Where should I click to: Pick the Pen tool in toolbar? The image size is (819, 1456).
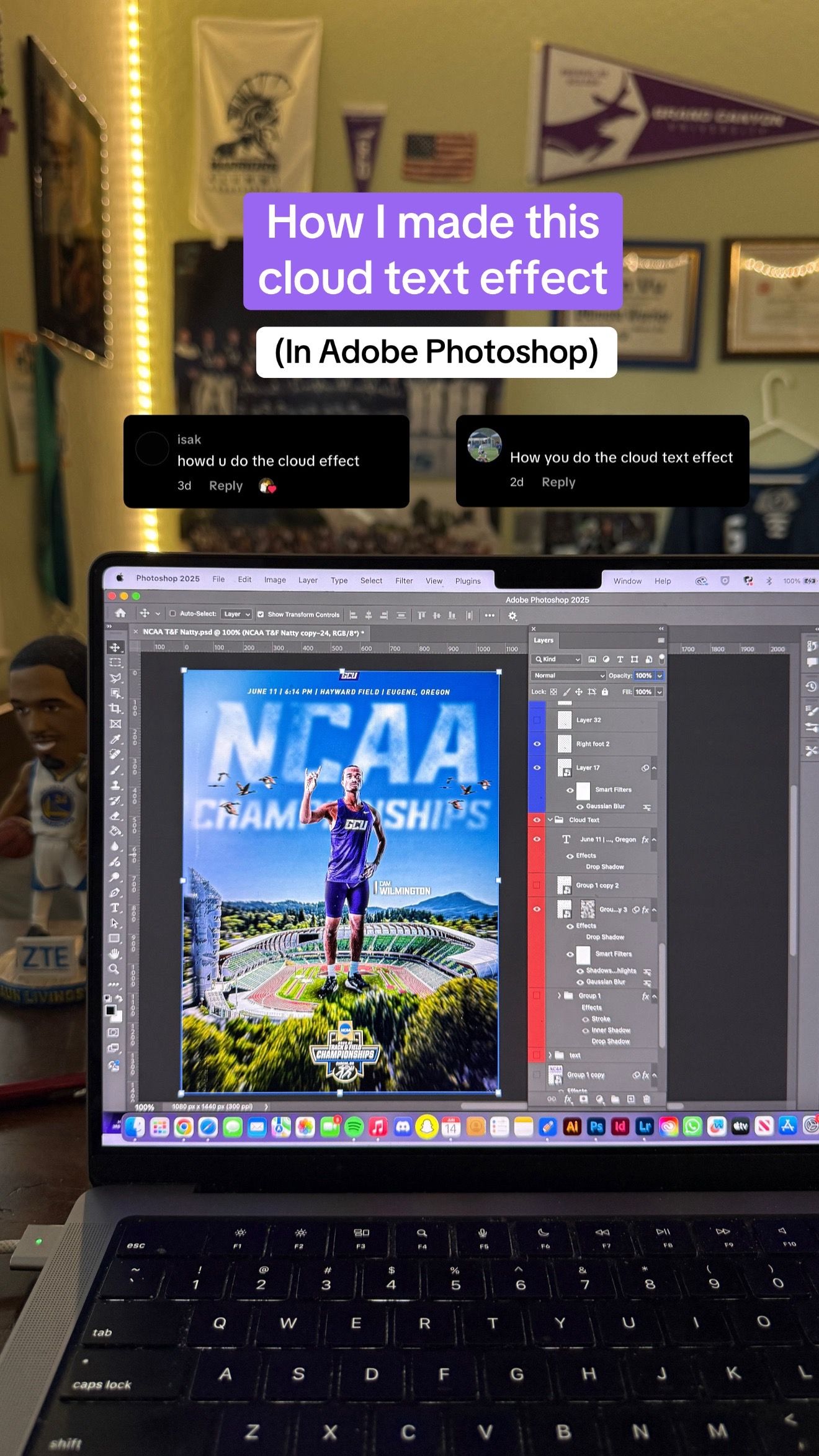coord(115,892)
